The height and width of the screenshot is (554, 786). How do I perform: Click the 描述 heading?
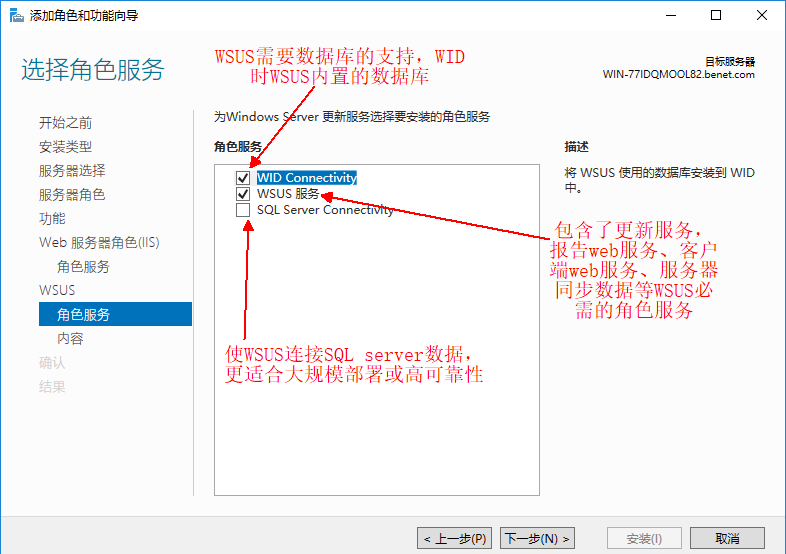pos(576,147)
